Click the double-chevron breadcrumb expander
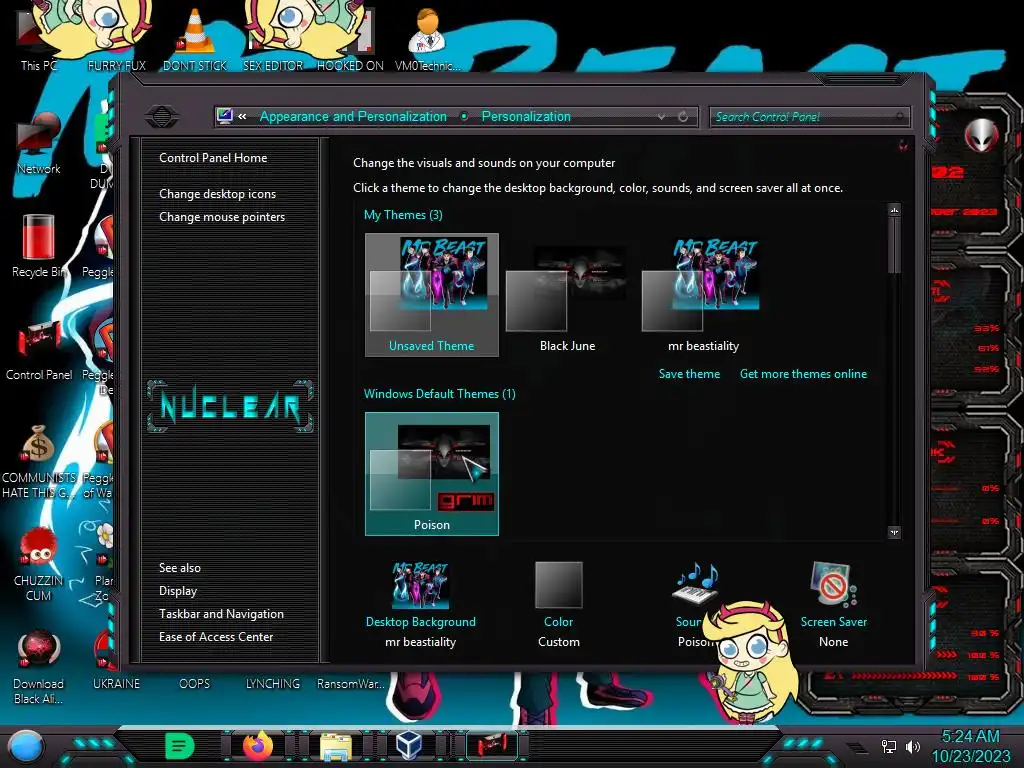The width and height of the screenshot is (1024, 768). click(242, 117)
